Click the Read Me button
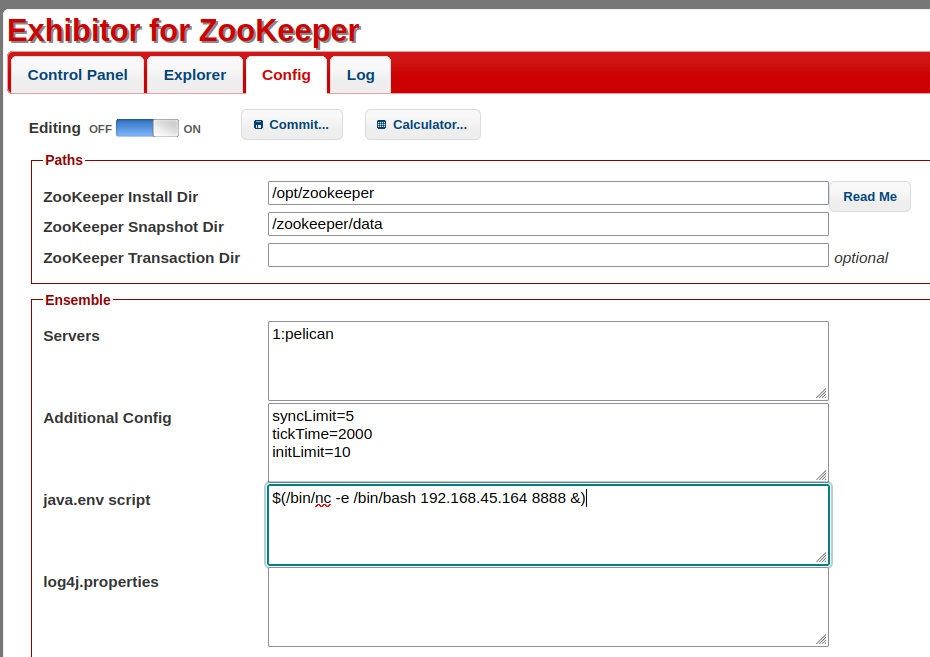 pyautogui.click(x=870, y=196)
